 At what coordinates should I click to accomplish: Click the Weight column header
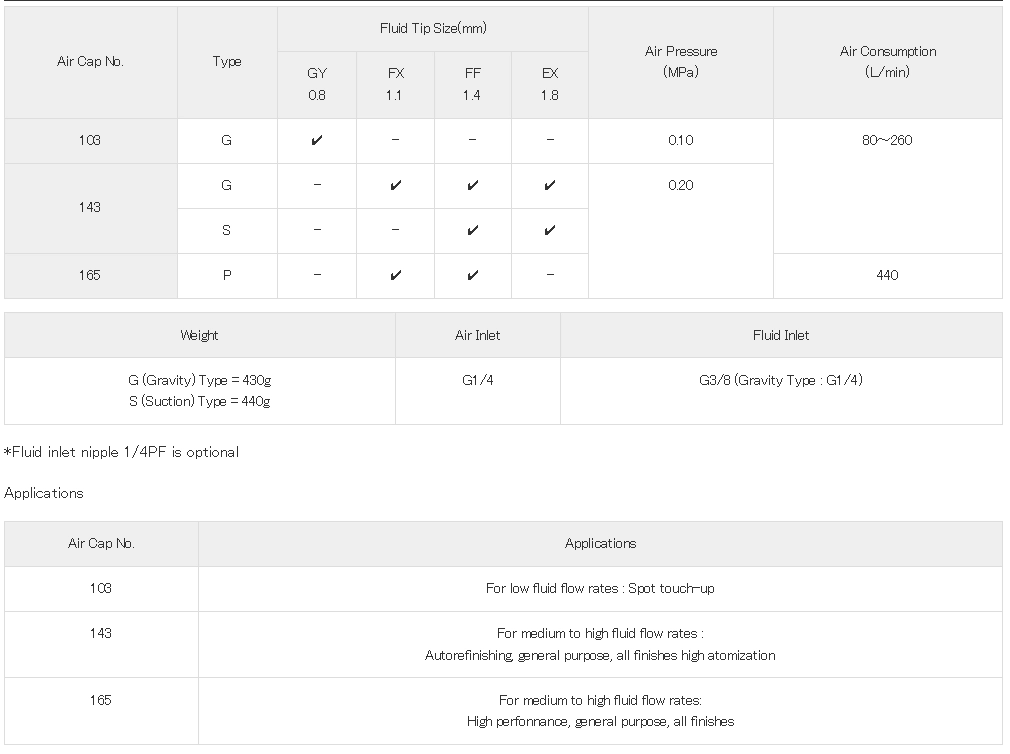coord(199,336)
